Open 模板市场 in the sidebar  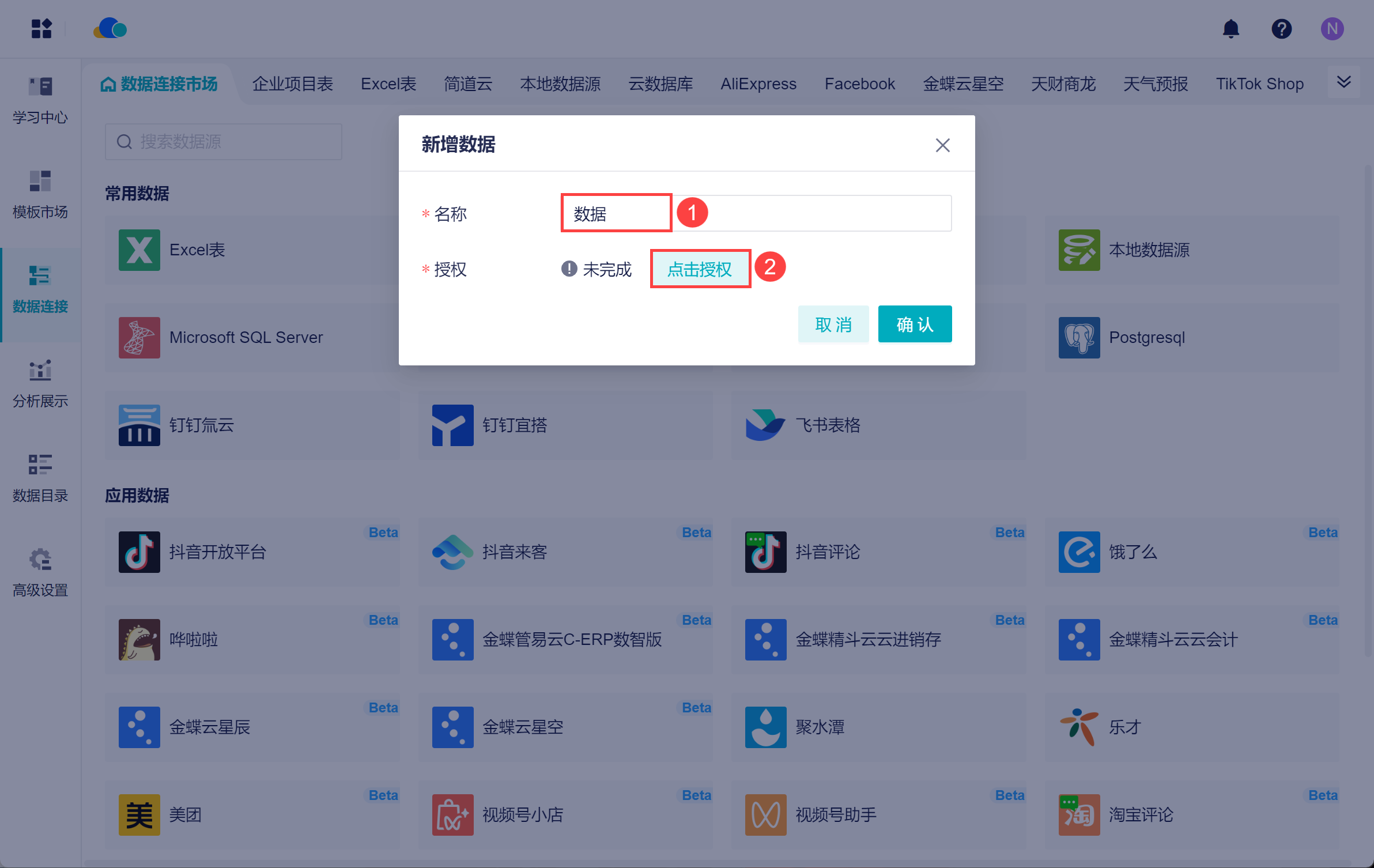pos(40,195)
